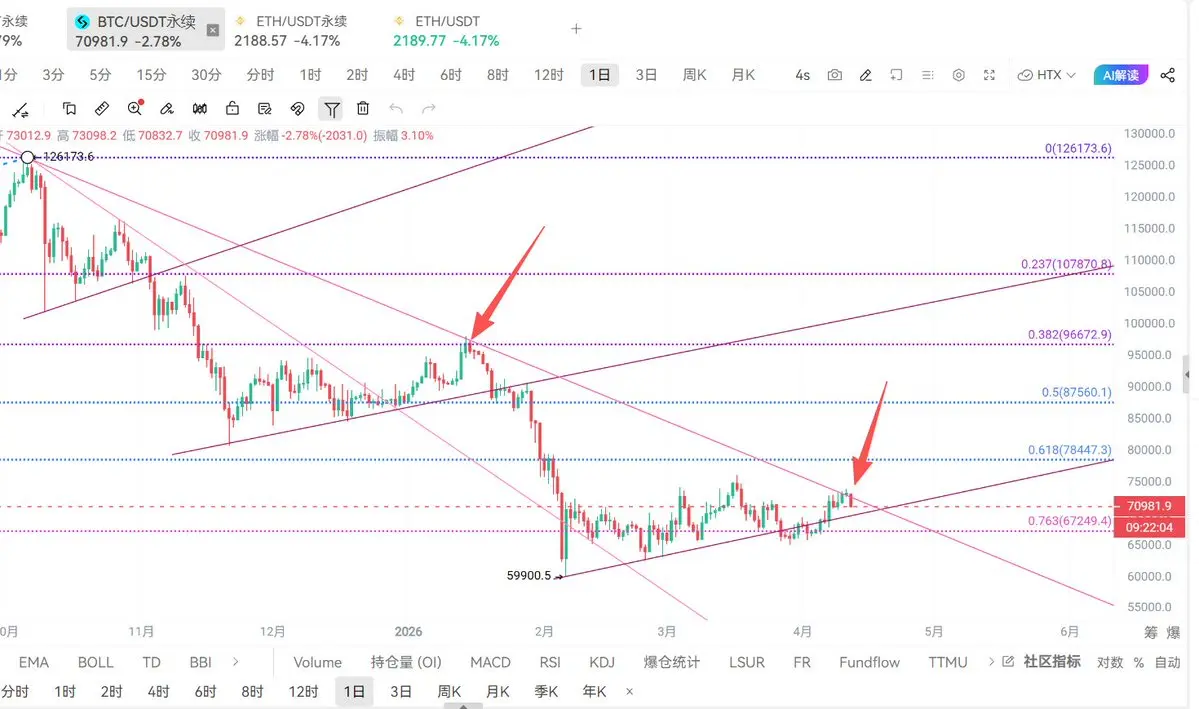The height and width of the screenshot is (709, 1199).
Task: Switch to ETH/USDT spot tab
Action: click(x=446, y=31)
